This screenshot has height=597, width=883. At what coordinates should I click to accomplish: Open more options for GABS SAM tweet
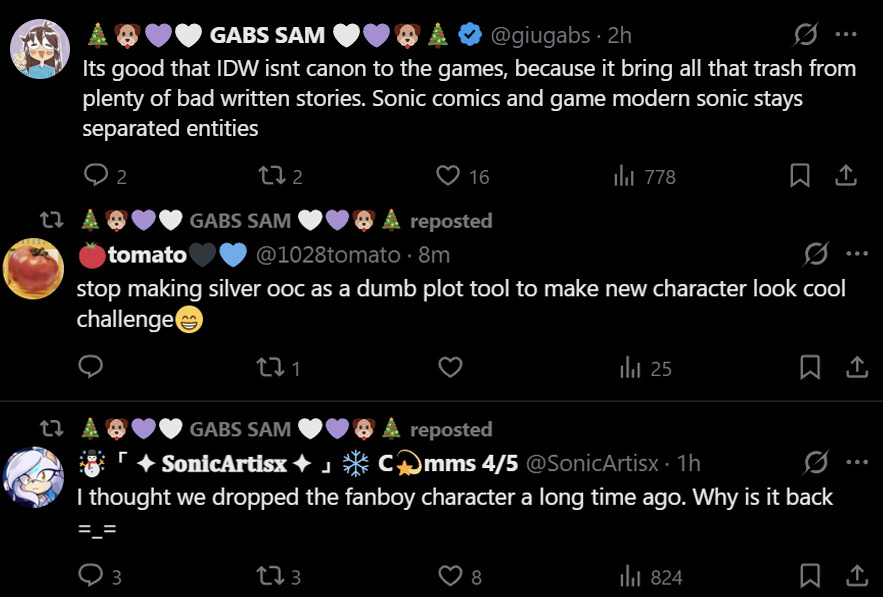click(846, 35)
